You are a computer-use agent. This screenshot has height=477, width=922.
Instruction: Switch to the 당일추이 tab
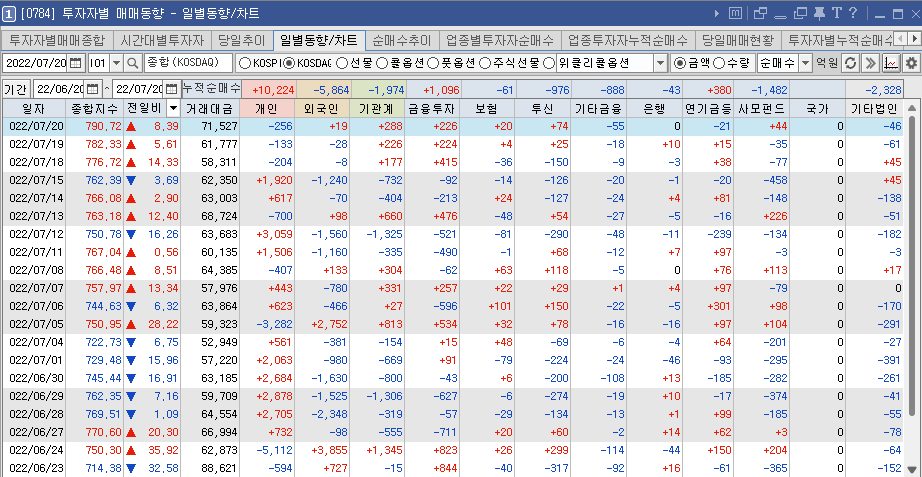tap(242, 41)
